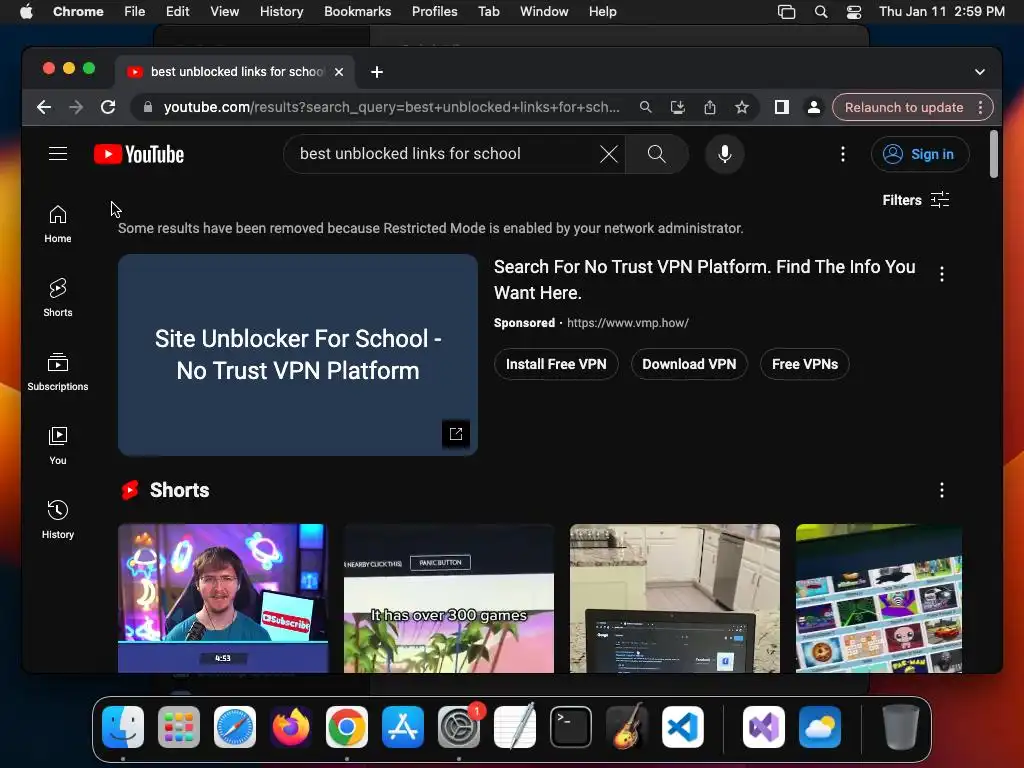Click the page's vertical scrollbar thumb

click(993, 154)
